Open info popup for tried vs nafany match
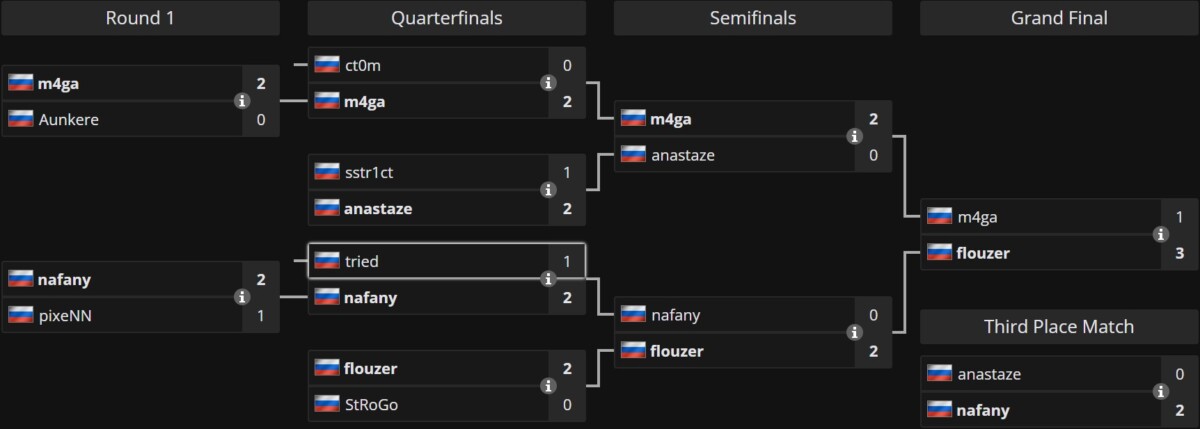This screenshot has height=429, width=1200. click(547, 279)
